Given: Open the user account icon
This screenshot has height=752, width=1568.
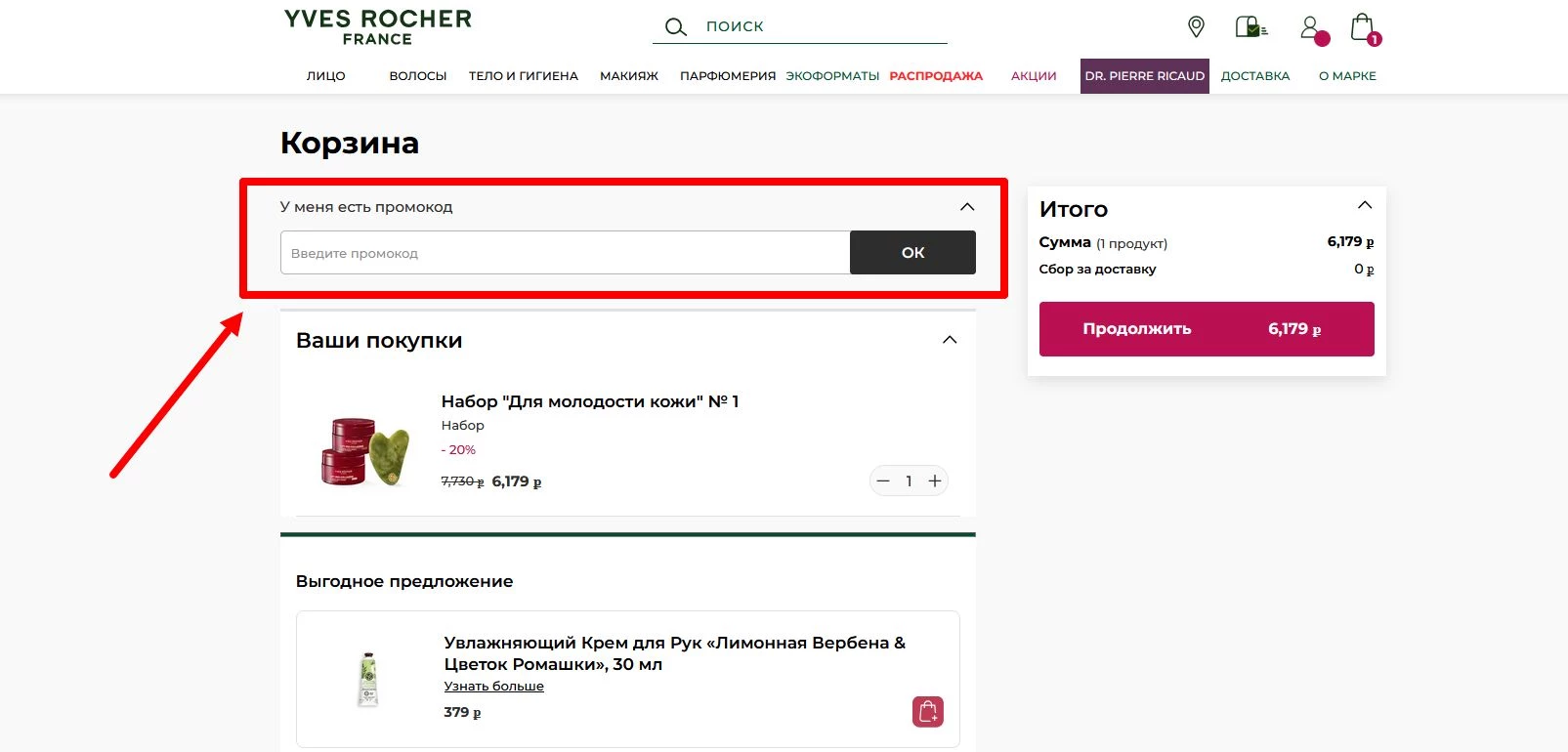Looking at the screenshot, I should coord(1311,27).
